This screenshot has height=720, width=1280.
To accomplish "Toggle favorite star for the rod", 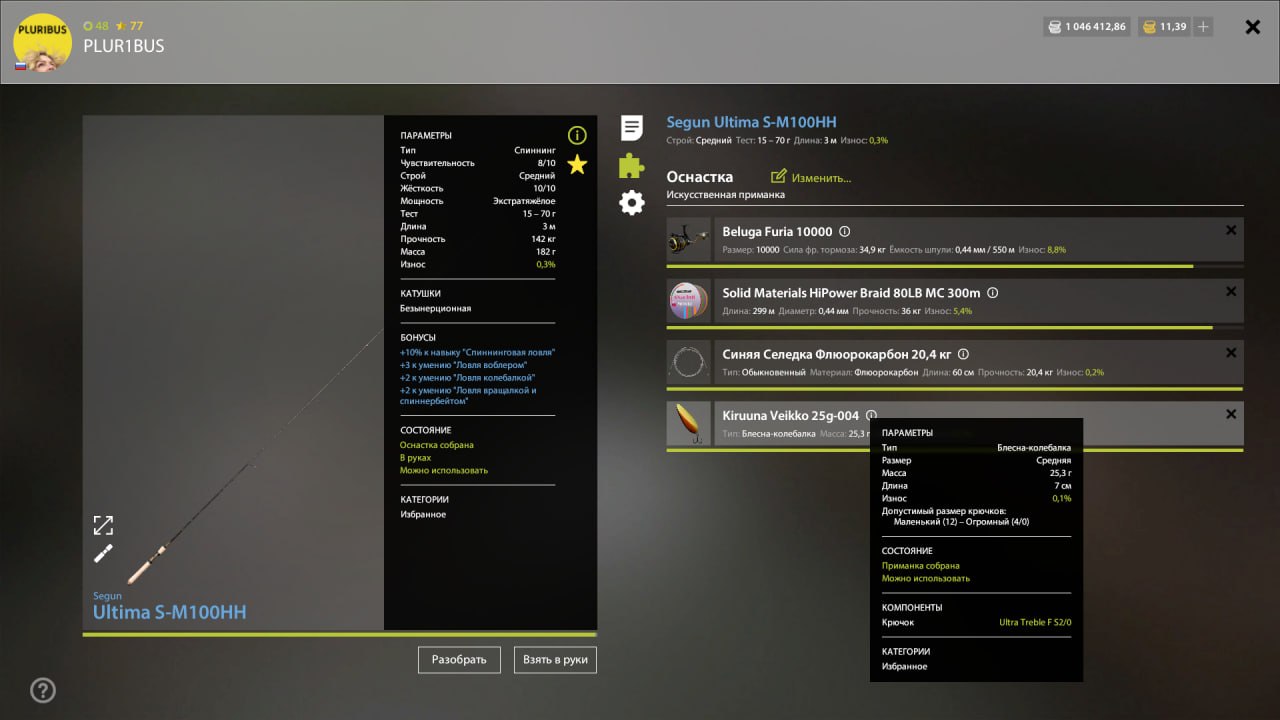I will (577, 165).
